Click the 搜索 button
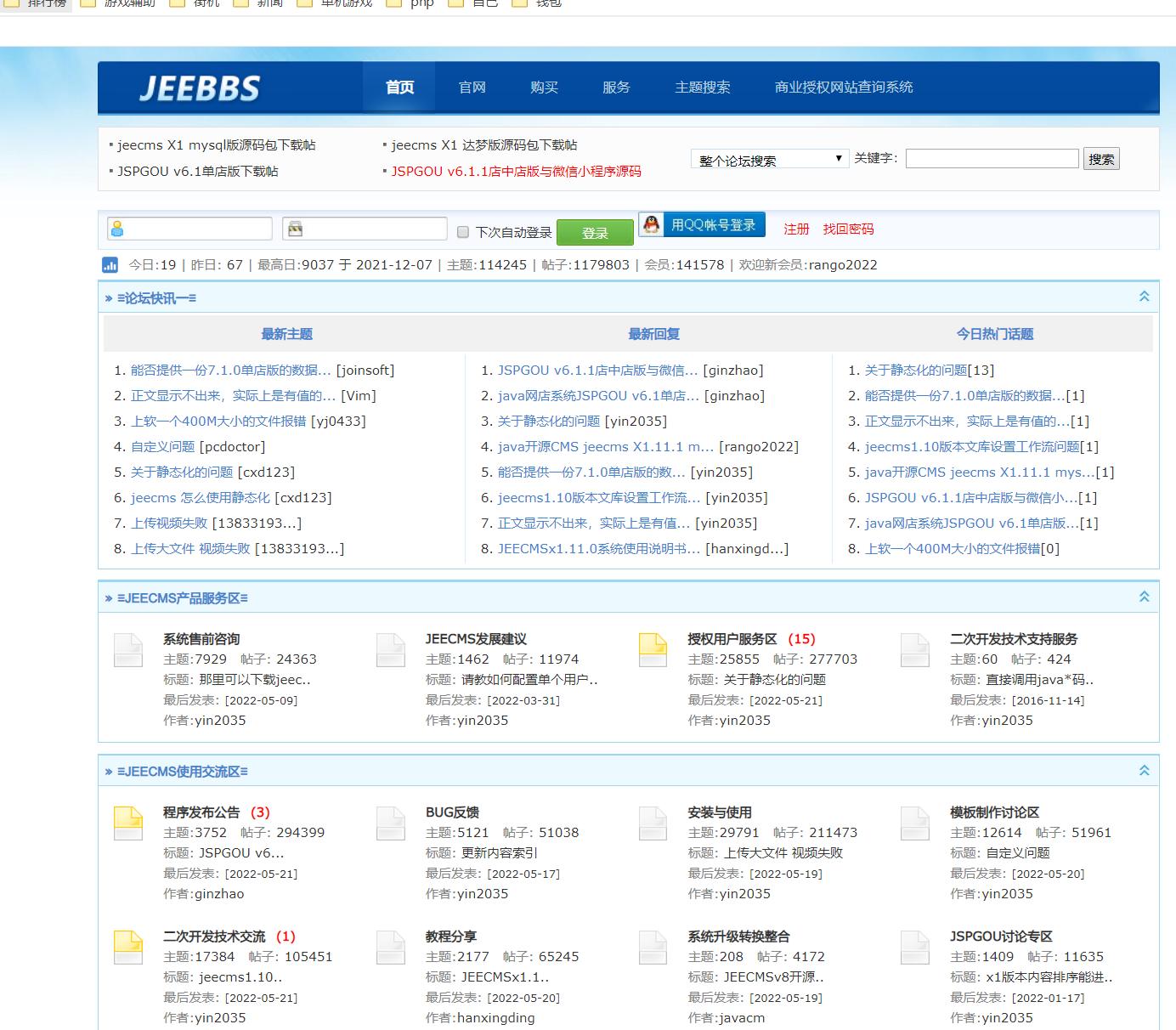The height and width of the screenshot is (1030, 1176). point(1101,159)
